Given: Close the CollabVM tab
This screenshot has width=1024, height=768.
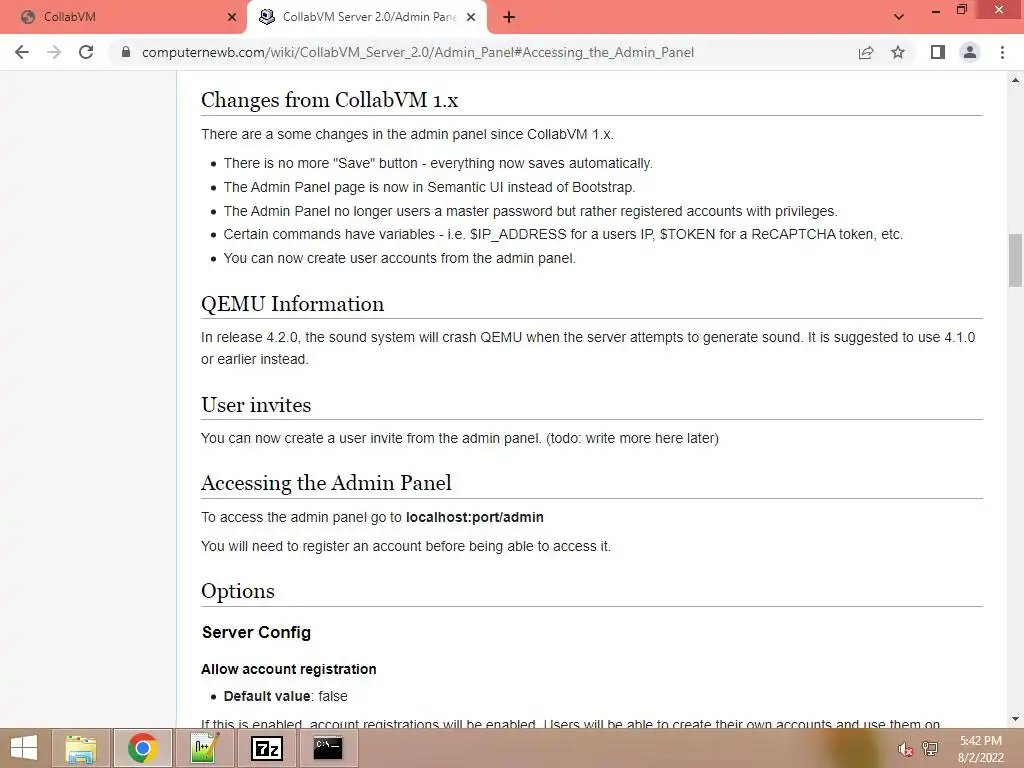Looking at the screenshot, I should 232,17.
